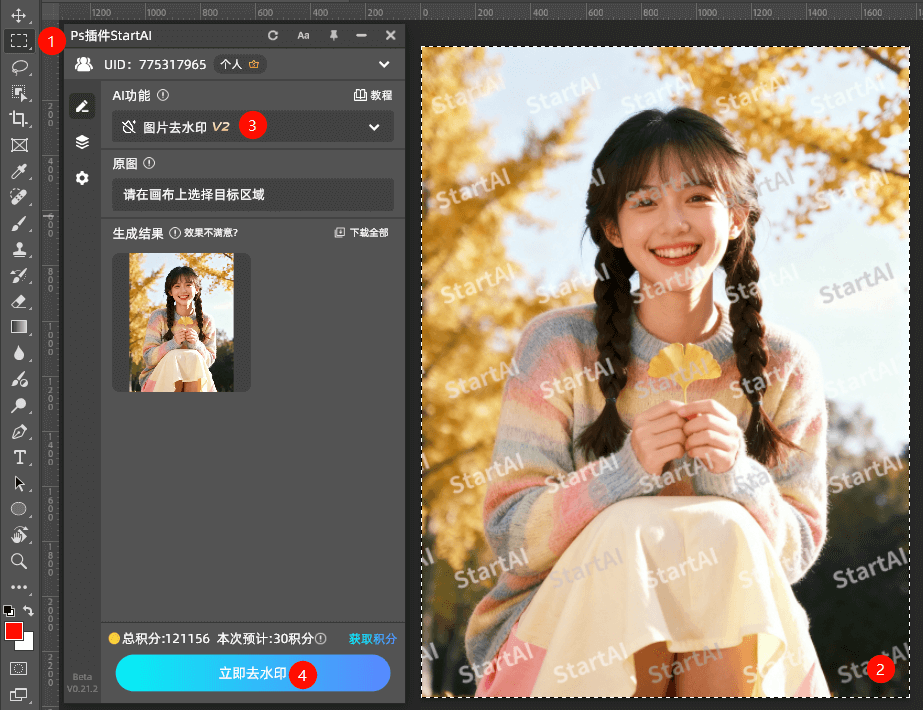Image resolution: width=923 pixels, height=710 pixels.
Task: Toggle the pin on StartAI panel
Action: 333,36
